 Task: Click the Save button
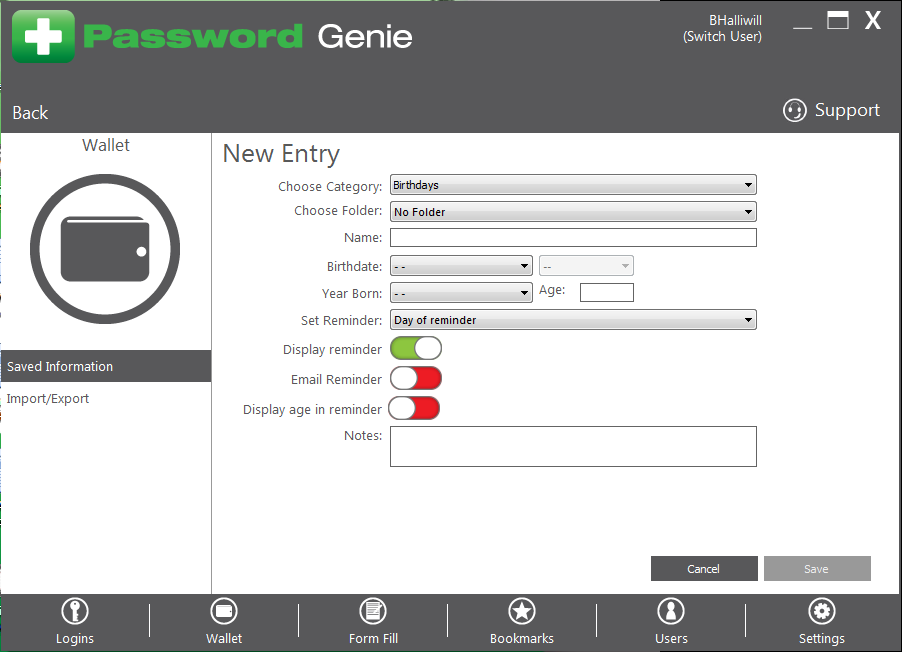pyautogui.click(x=817, y=569)
